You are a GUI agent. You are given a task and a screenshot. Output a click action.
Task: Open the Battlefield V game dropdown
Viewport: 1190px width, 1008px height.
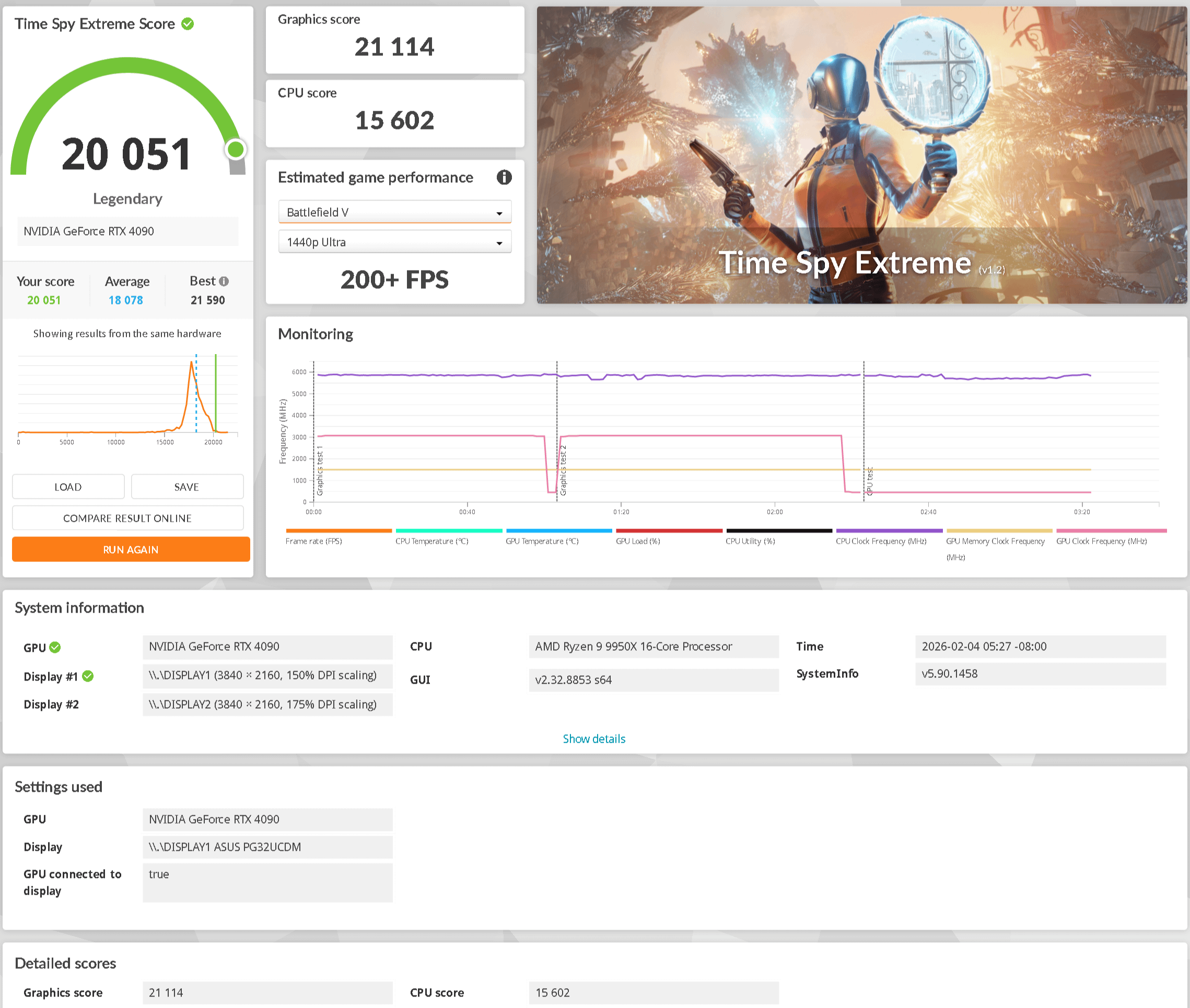point(394,213)
